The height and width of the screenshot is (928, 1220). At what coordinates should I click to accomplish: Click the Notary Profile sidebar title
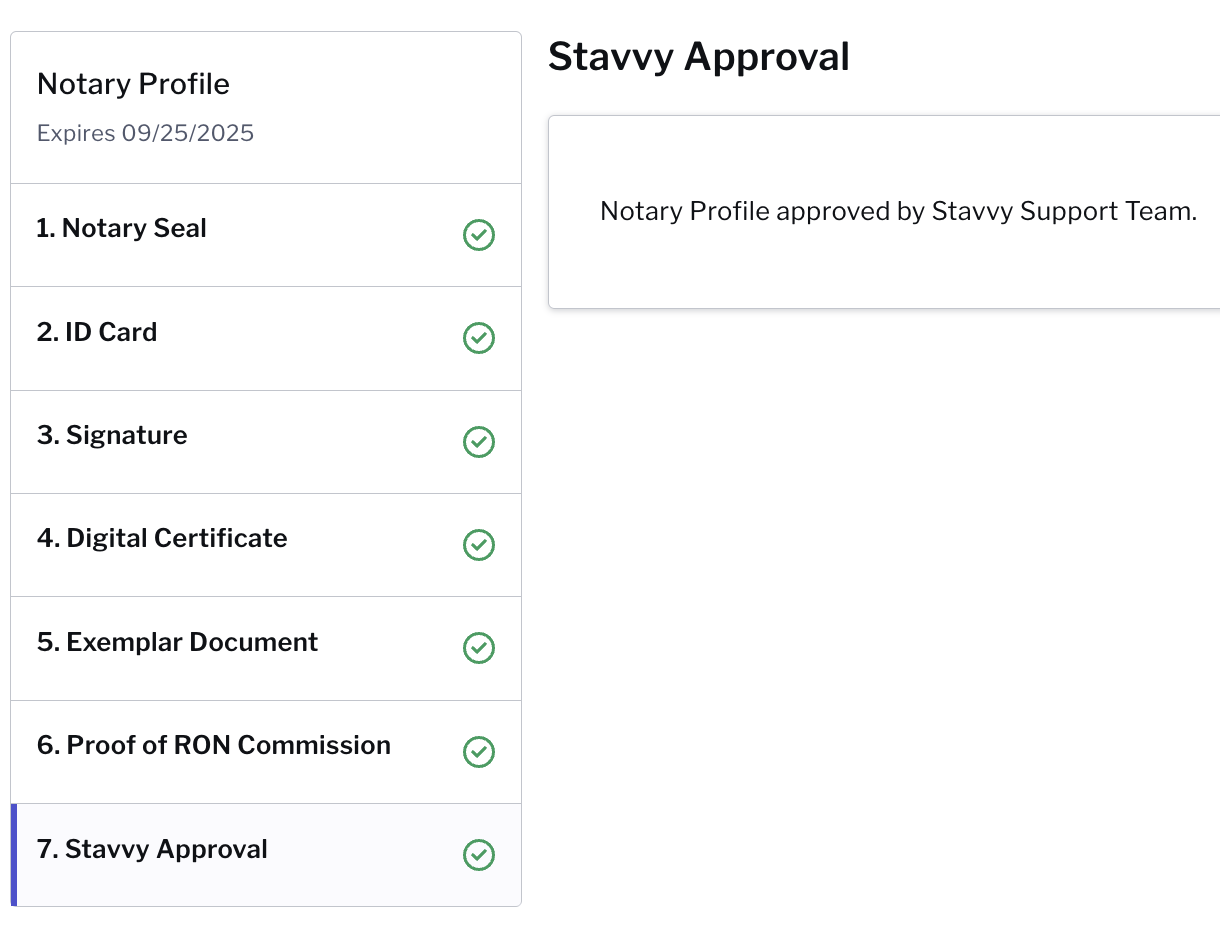click(133, 84)
